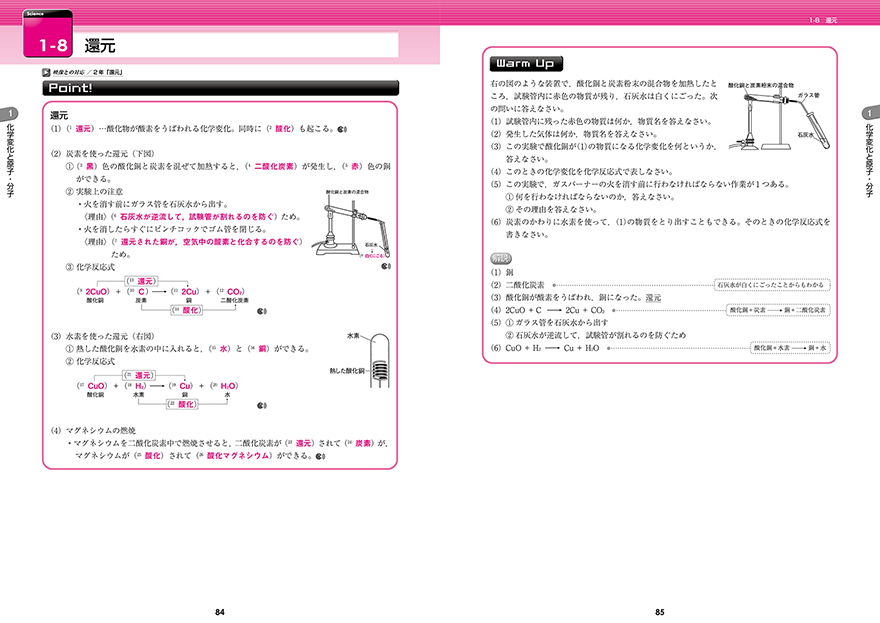Click page number 84

click(x=220, y=612)
